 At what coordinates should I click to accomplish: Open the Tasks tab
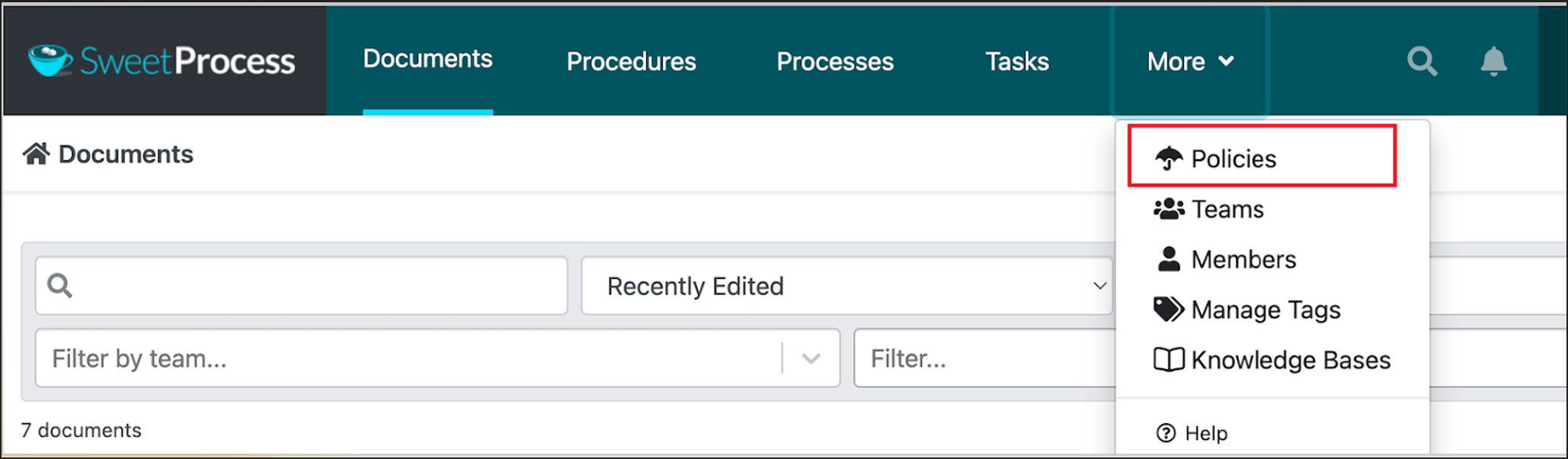click(x=1016, y=61)
